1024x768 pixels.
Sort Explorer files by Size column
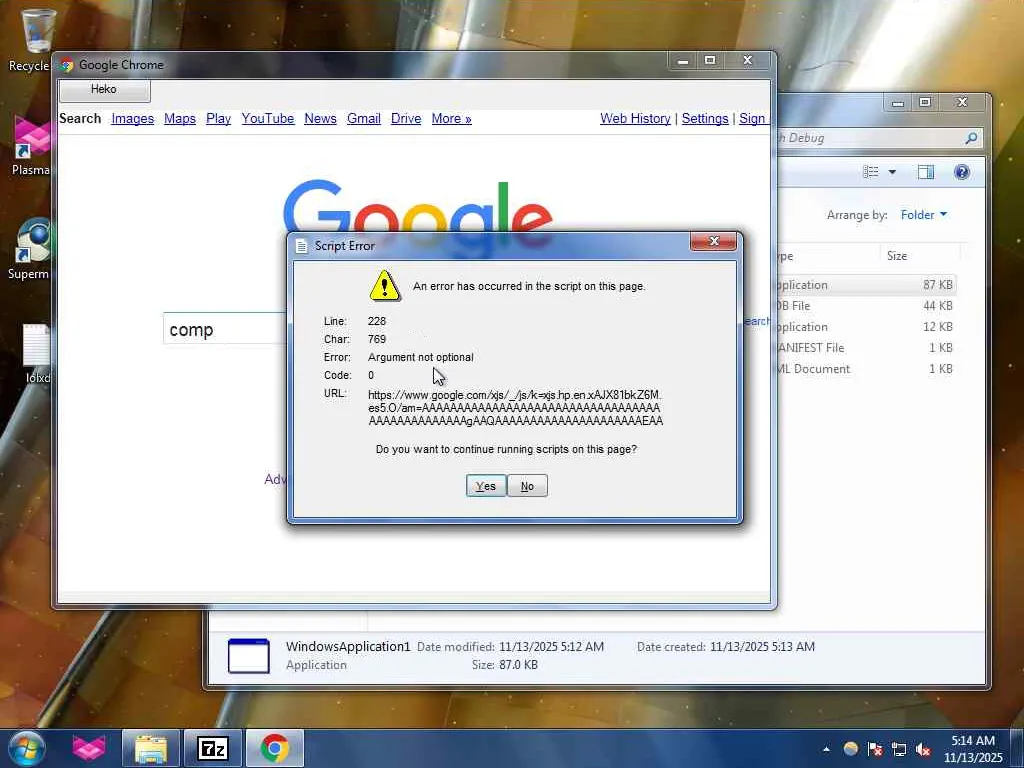coord(897,256)
